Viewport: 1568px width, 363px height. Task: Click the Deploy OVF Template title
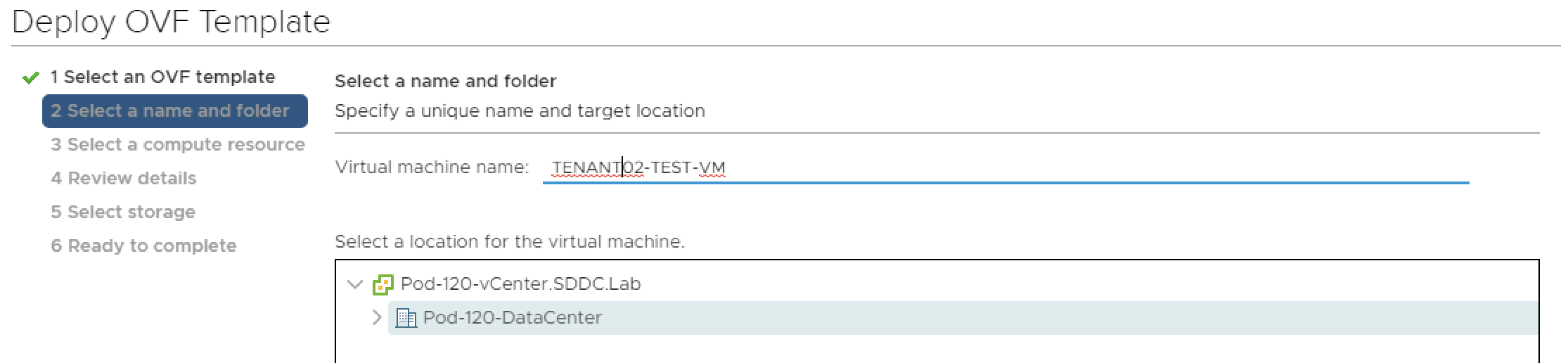click(171, 23)
